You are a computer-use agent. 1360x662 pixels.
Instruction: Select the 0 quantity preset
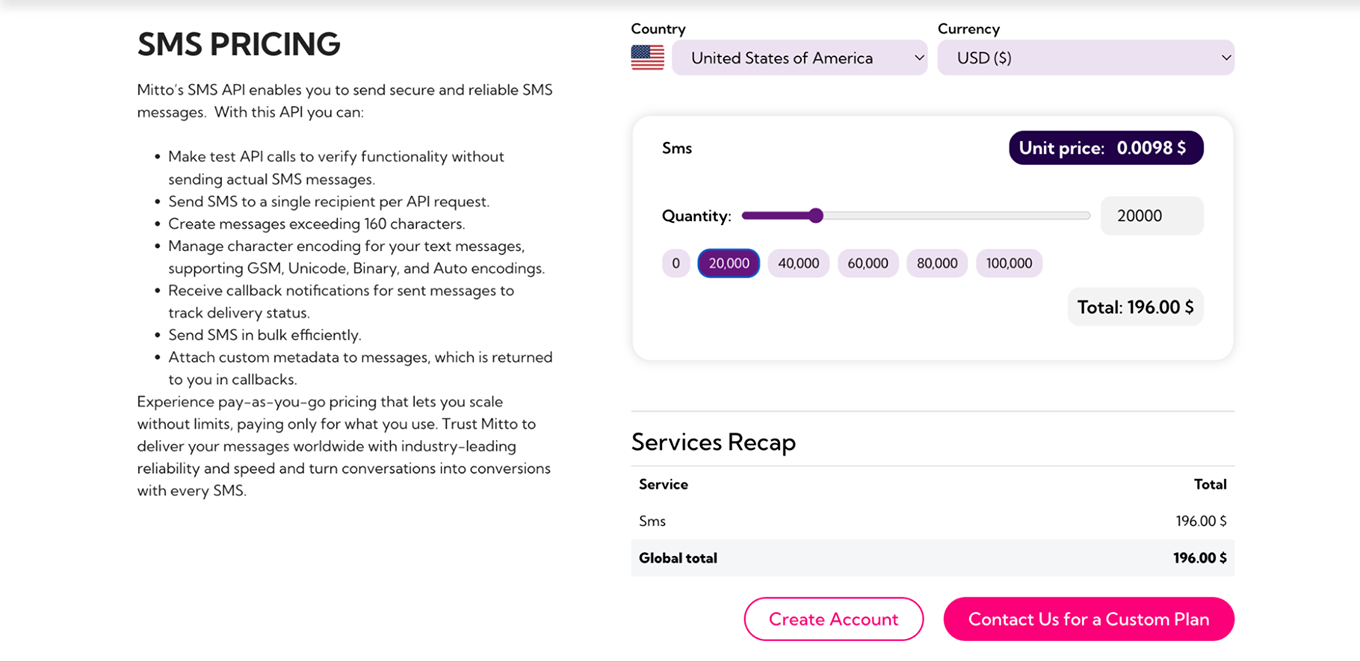tap(676, 263)
